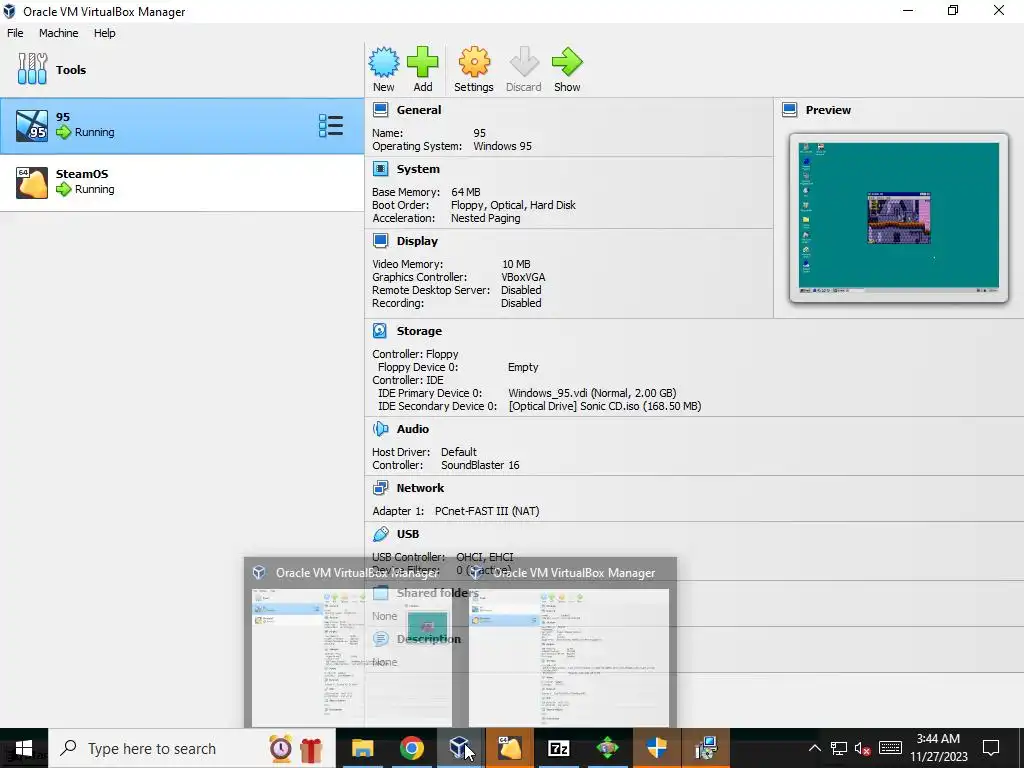Click the System section chip icon
The height and width of the screenshot is (768, 1024).
[380, 168]
